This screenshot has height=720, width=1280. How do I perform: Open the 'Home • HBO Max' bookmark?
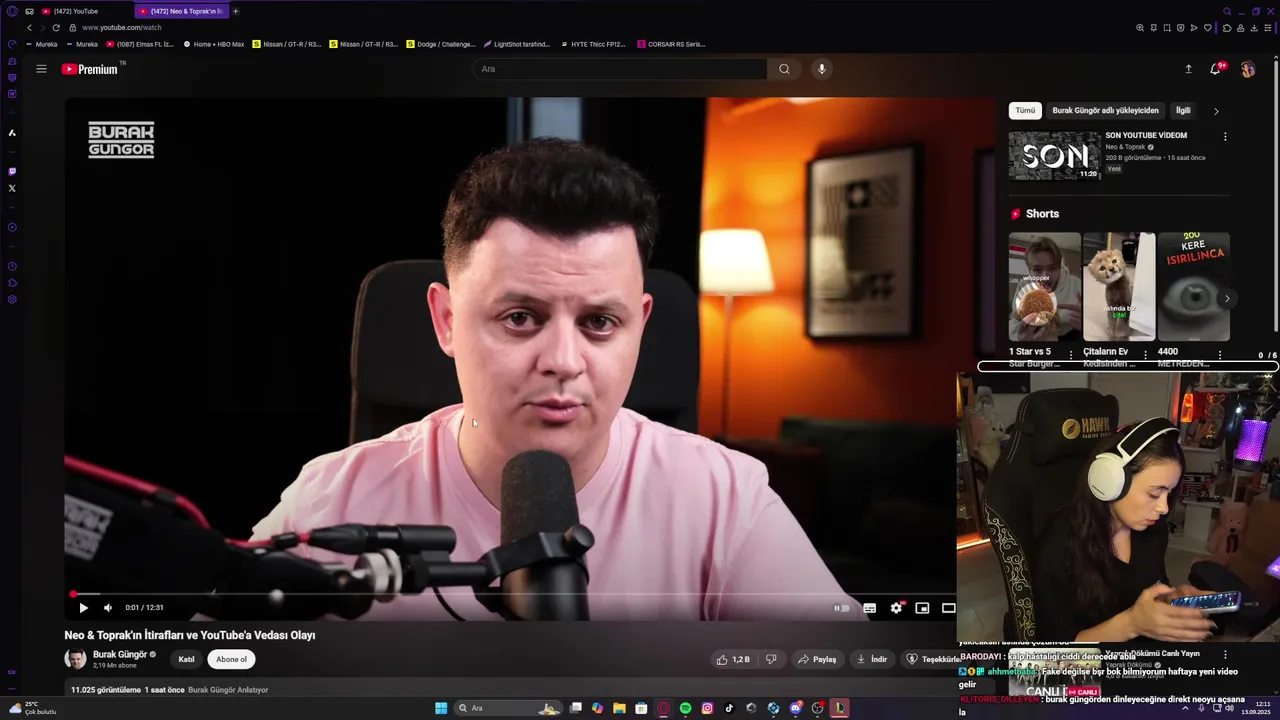coord(214,44)
